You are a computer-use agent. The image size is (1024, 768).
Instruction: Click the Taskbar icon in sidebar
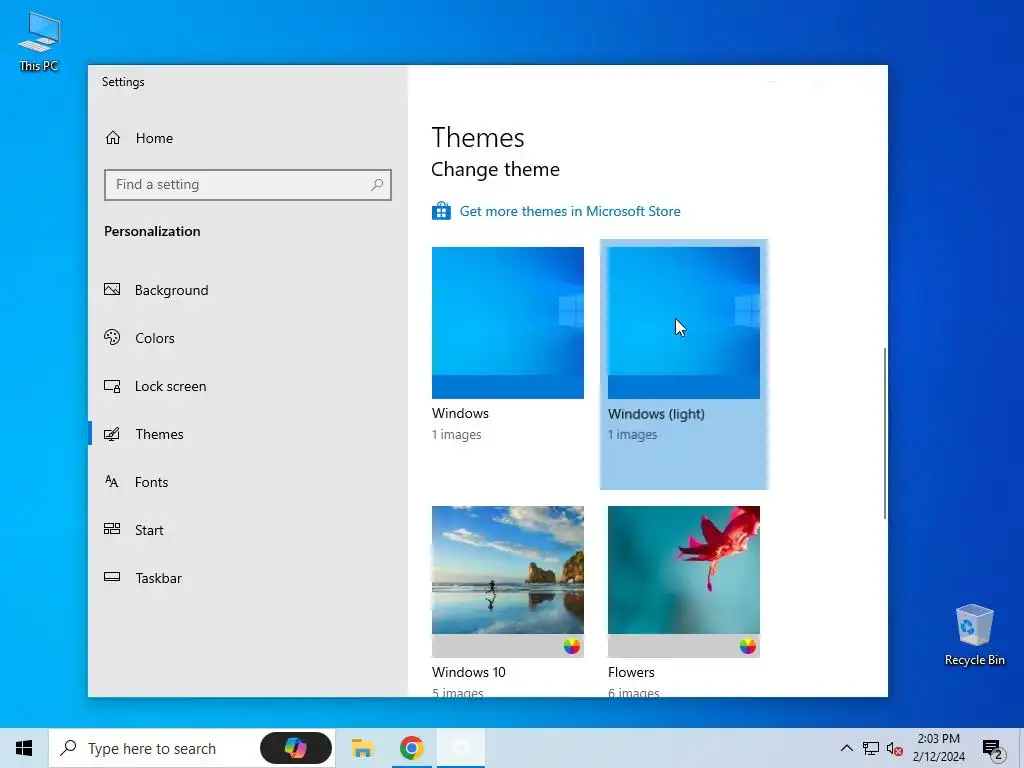tap(112, 577)
